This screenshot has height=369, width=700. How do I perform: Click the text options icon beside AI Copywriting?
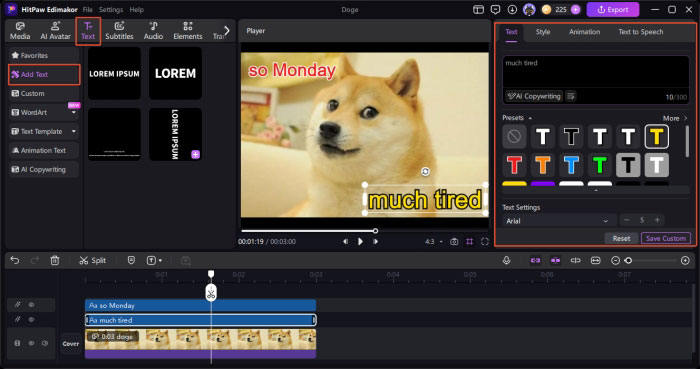click(571, 96)
